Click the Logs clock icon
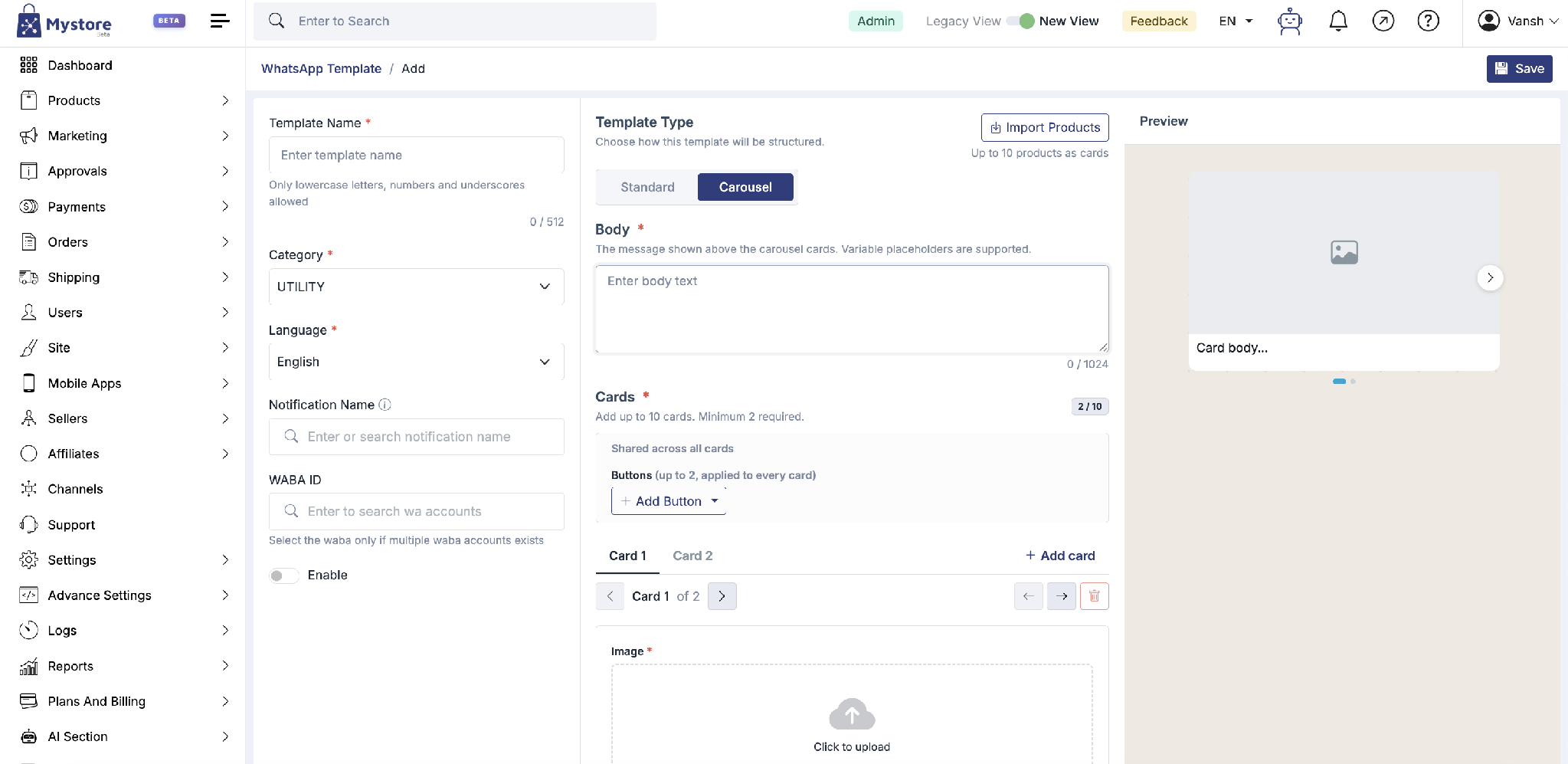The height and width of the screenshot is (764, 1568). (x=28, y=630)
